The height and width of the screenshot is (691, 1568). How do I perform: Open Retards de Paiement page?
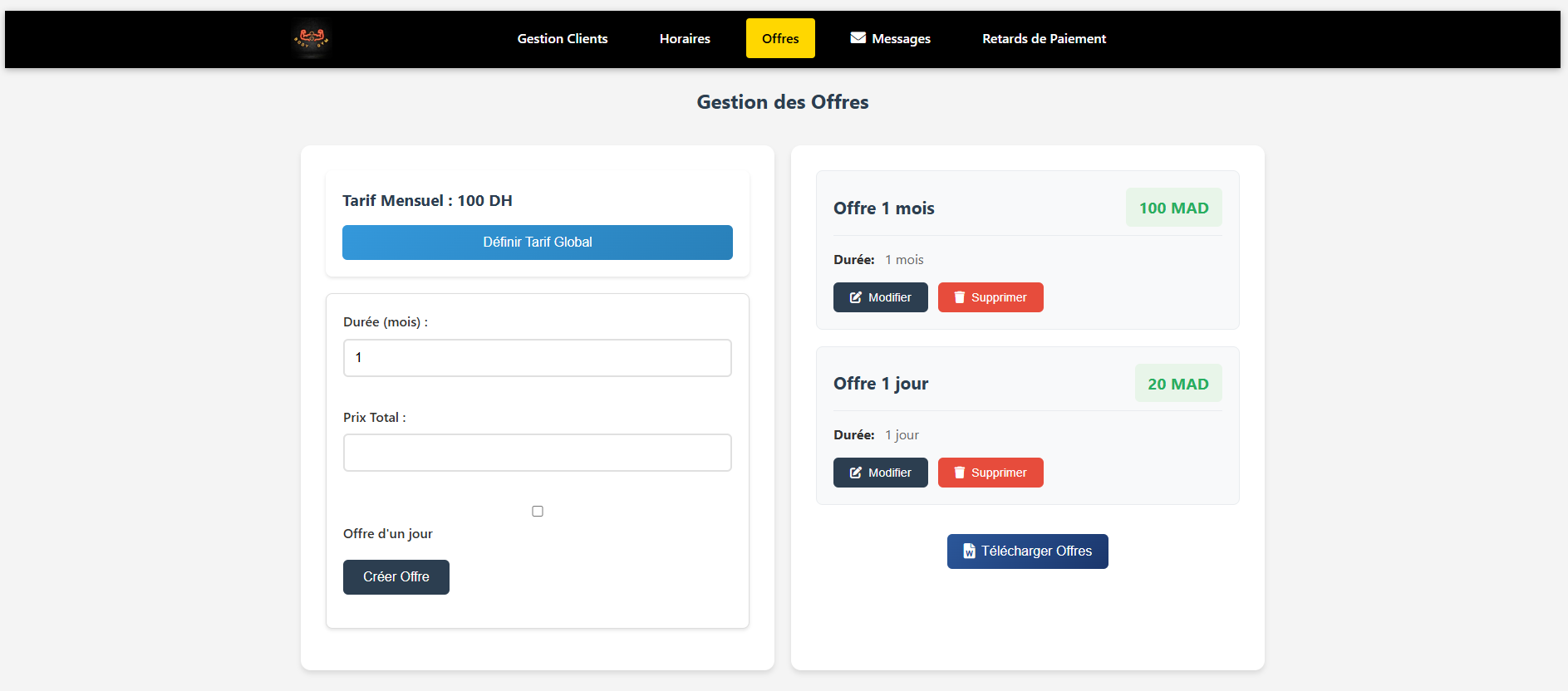coord(1044,38)
